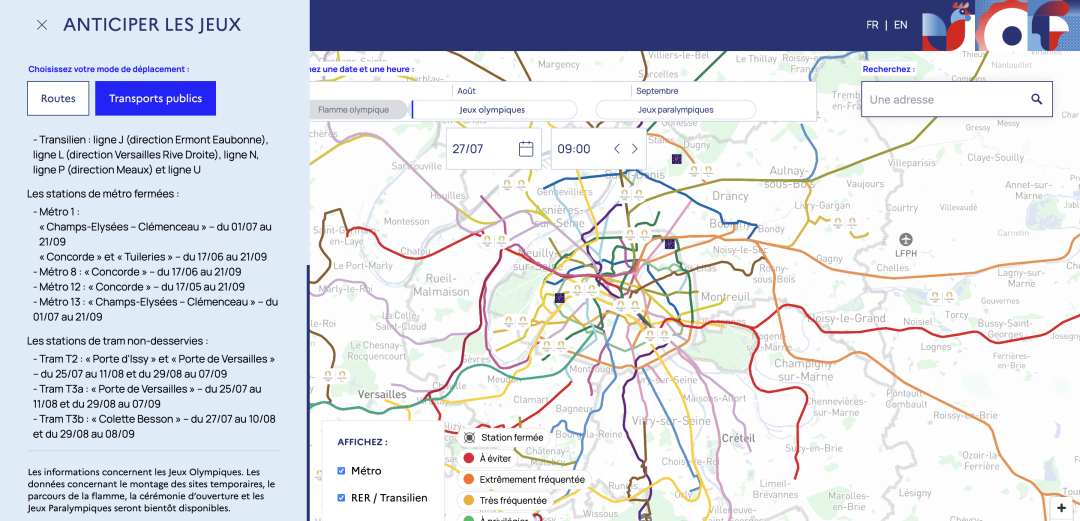Go to the previous time slot arrow
This screenshot has height=521, width=1080.
[617, 149]
